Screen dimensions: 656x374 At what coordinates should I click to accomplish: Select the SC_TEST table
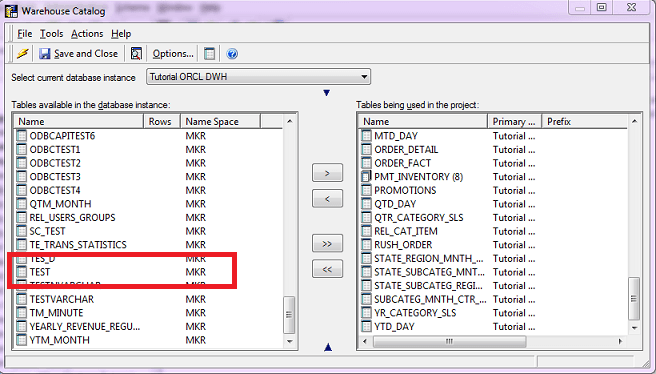click(x=47, y=231)
